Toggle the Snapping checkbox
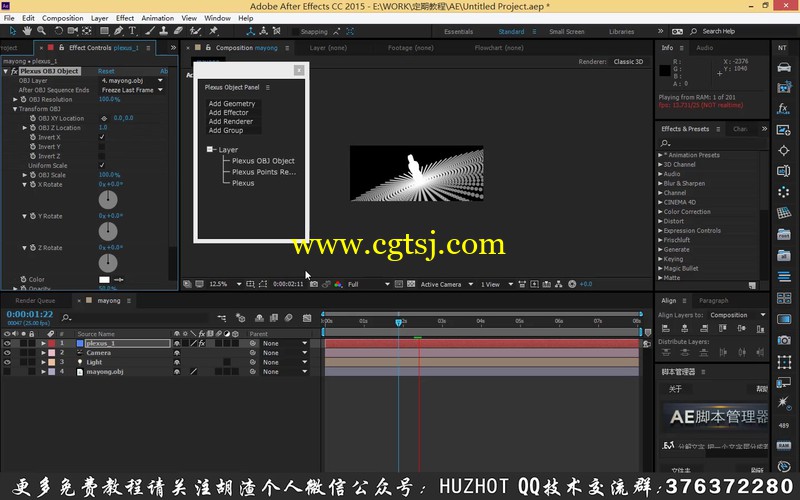 295,32
